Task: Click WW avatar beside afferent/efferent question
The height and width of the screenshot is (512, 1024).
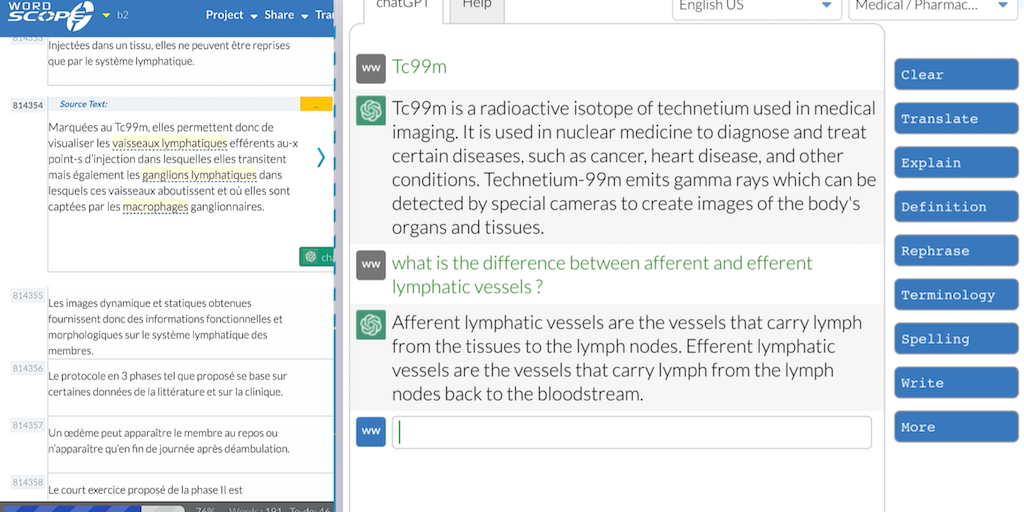Action: pyautogui.click(x=371, y=265)
